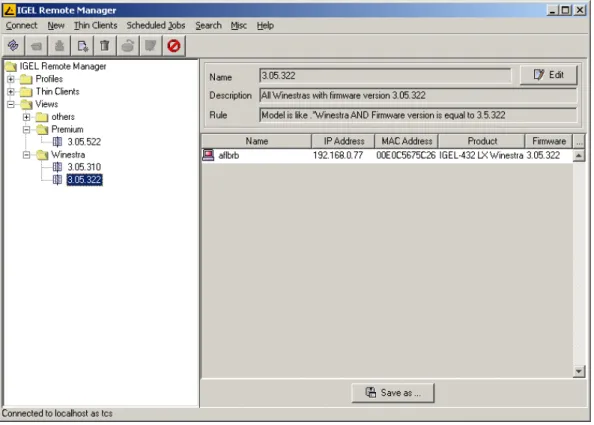This screenshot has width=594, height=425.
Task: Select the 3.05.522 view in tree
Action: coord(84,142)
